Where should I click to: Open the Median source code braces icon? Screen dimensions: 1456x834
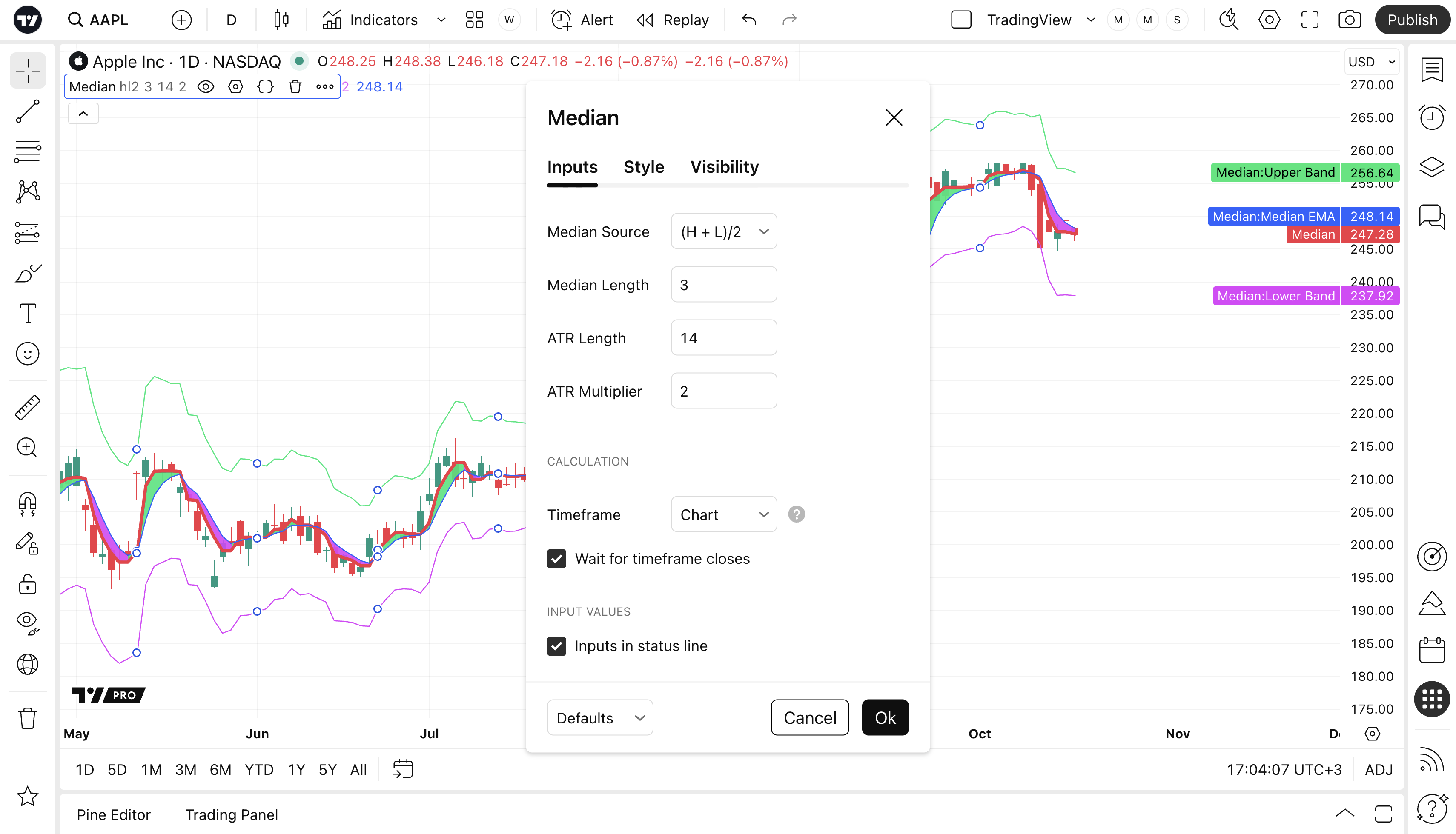pos(265,86)
